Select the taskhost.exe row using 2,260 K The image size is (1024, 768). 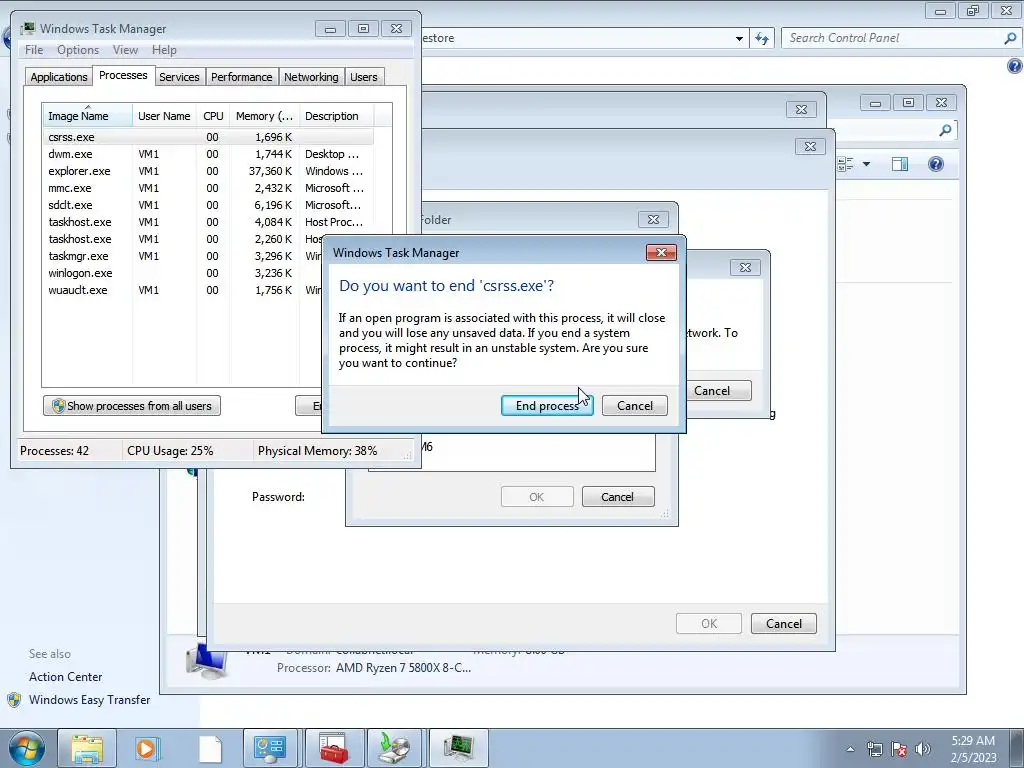(183, 239)
